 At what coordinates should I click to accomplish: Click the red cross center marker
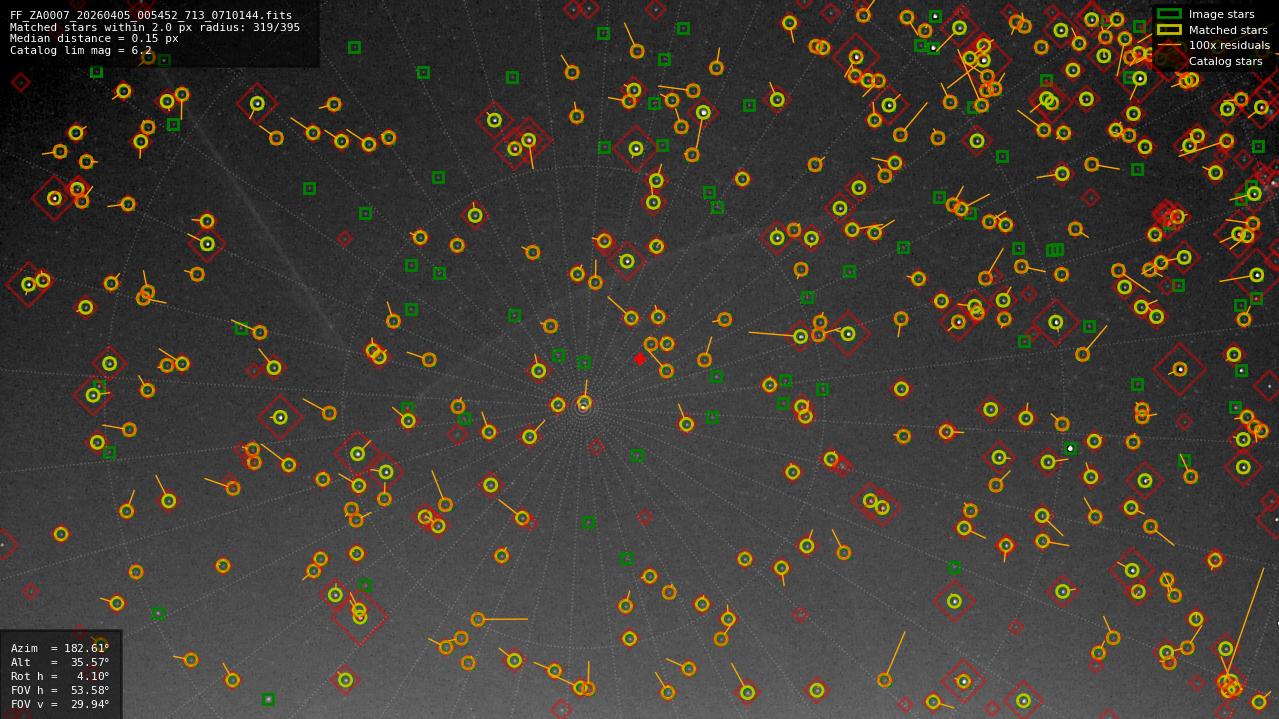coord(640,359)
